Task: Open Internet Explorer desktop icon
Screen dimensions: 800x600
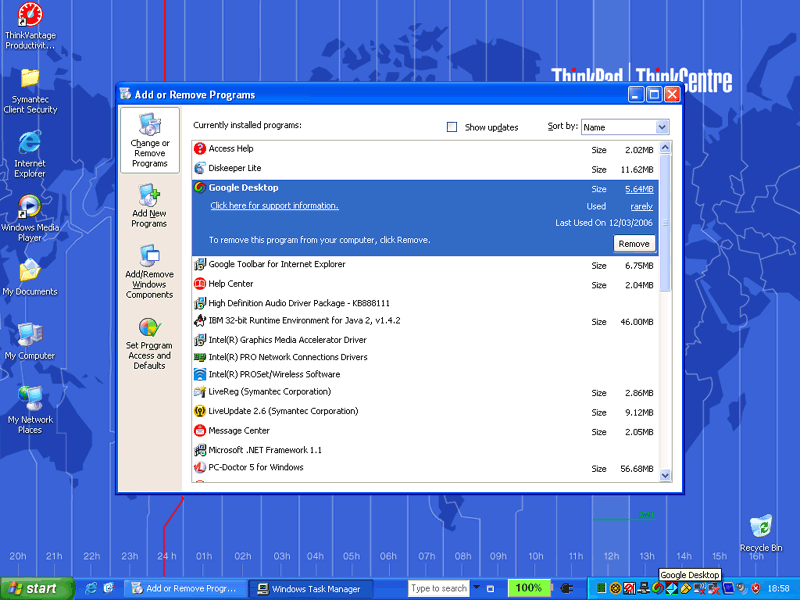Action: coord(30,155)
